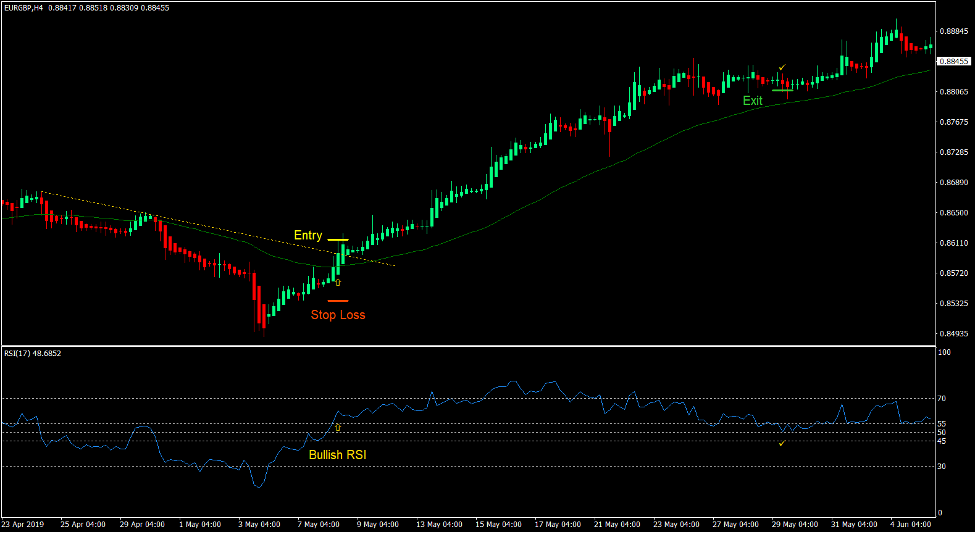The height and width of the screenshot is (533, 977).
Task: Click the RSI(17) indicator label
Action: [x=20, y=354]
